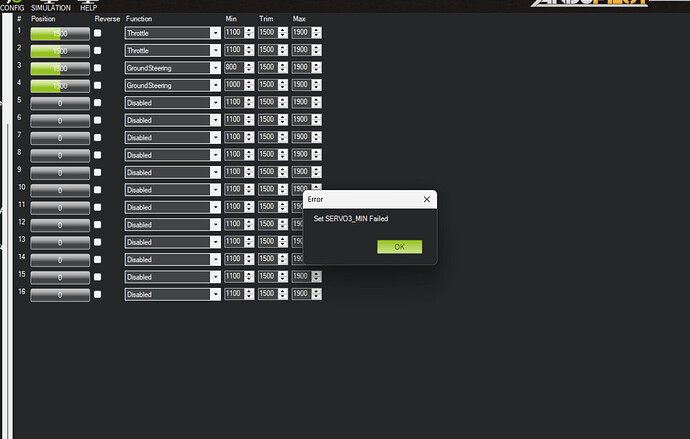Enable Reverse checkbox for servo 1
Screen dimensions: 690x439
[99, 33]
